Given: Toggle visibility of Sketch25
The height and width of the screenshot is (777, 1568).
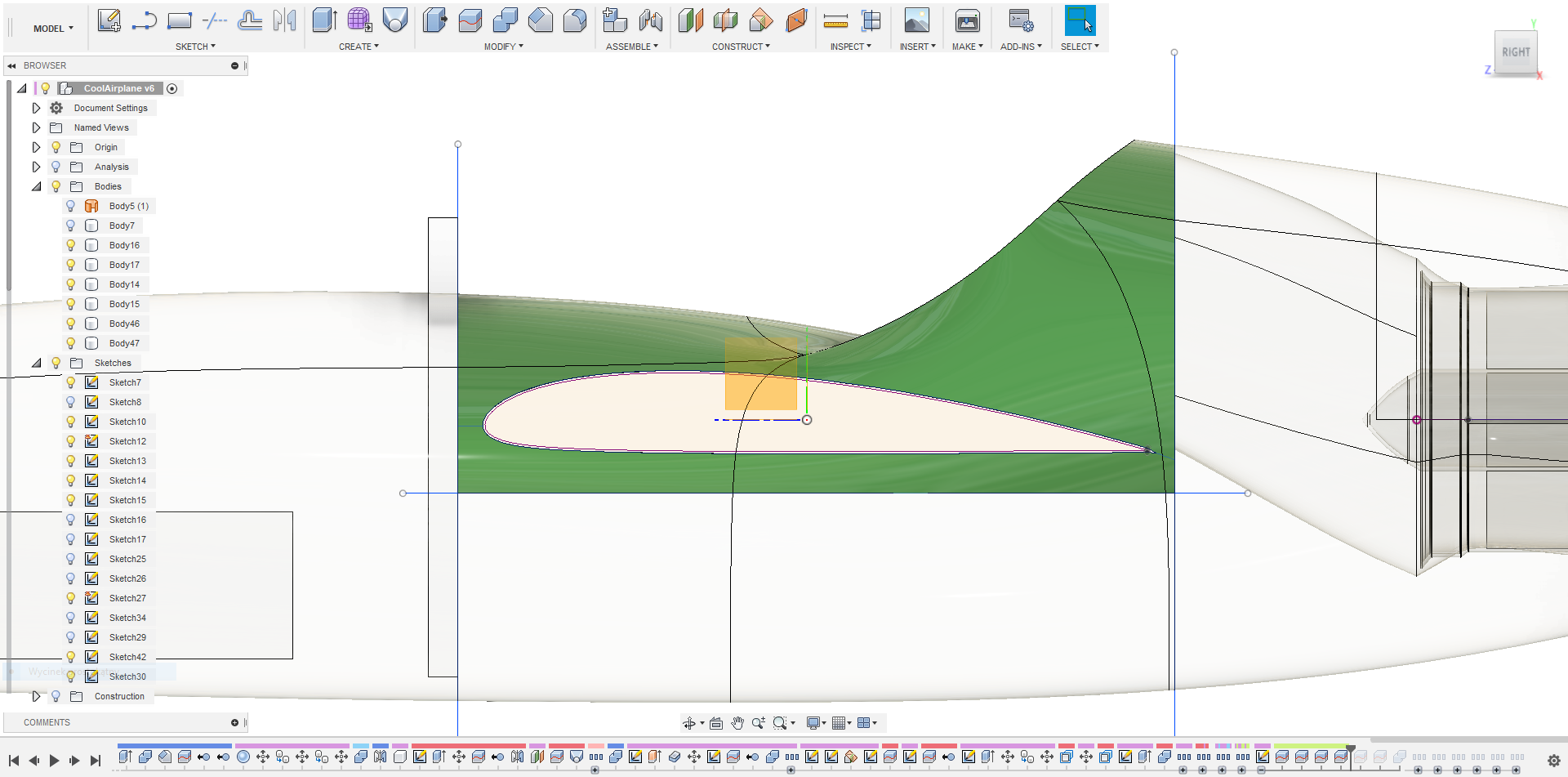Looking at the screenshot, I should click(71, 559).
